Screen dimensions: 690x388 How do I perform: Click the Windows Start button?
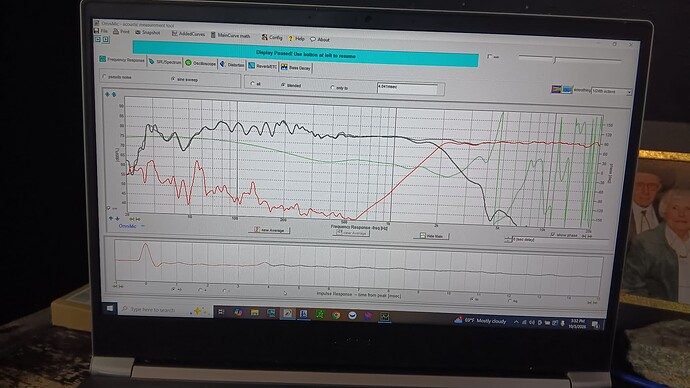tap(110, 308)
